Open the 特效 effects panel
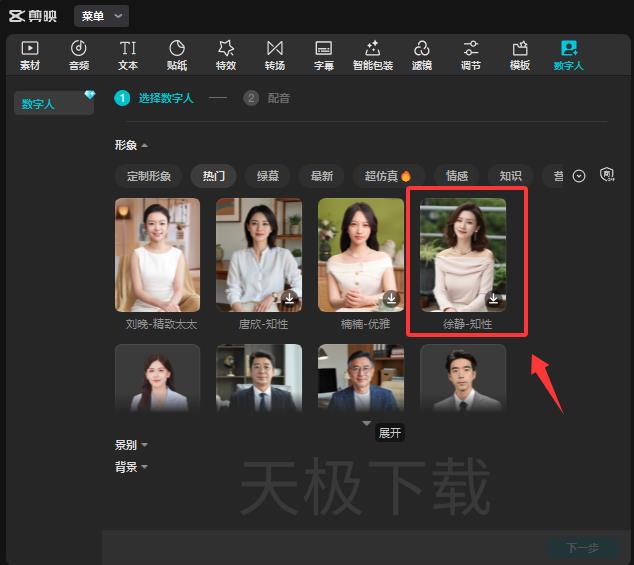This screenshot has height=565, width=634. 226,54
